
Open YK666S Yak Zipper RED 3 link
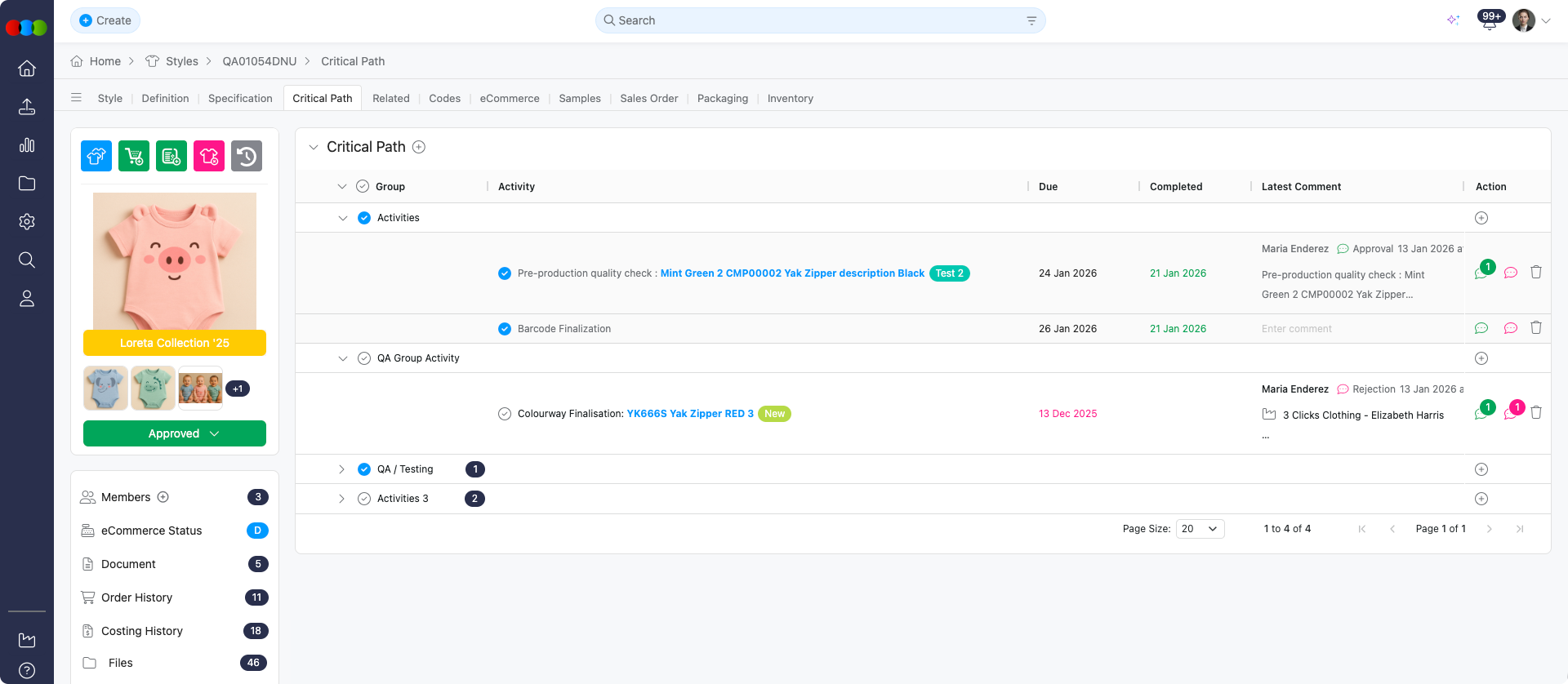coord(689,414)
